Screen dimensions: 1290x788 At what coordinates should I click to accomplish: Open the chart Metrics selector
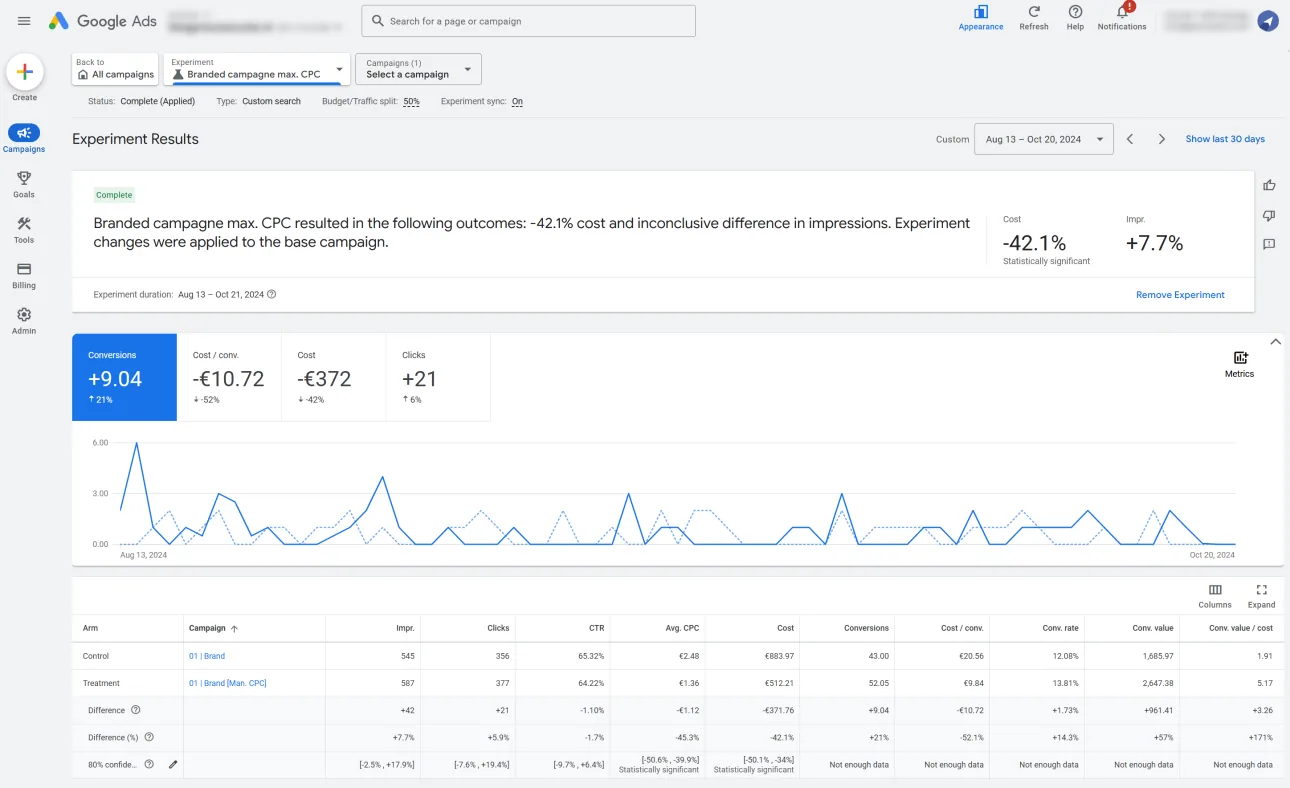click(1239, 364)
